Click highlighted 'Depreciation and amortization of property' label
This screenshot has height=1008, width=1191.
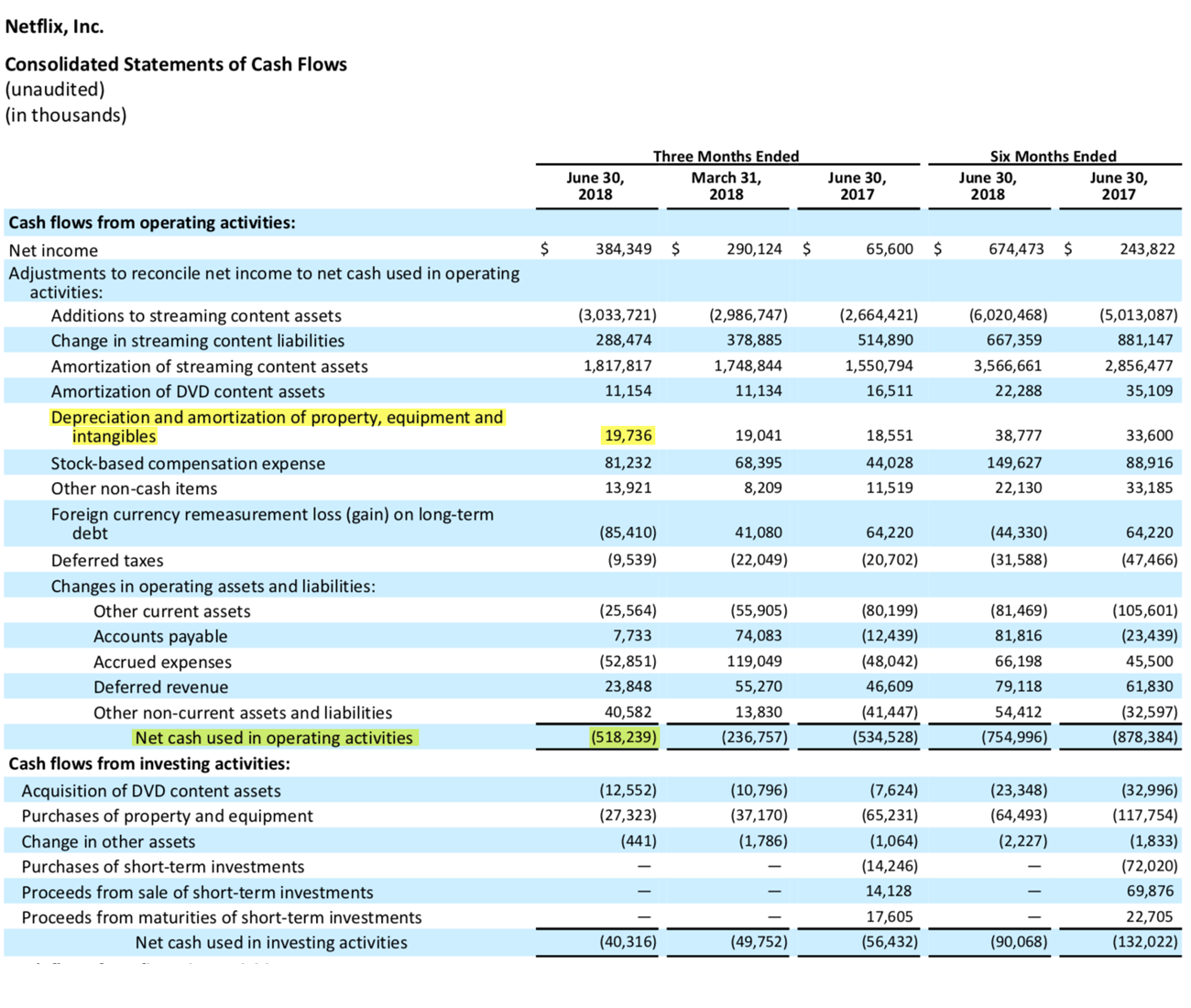277,427
